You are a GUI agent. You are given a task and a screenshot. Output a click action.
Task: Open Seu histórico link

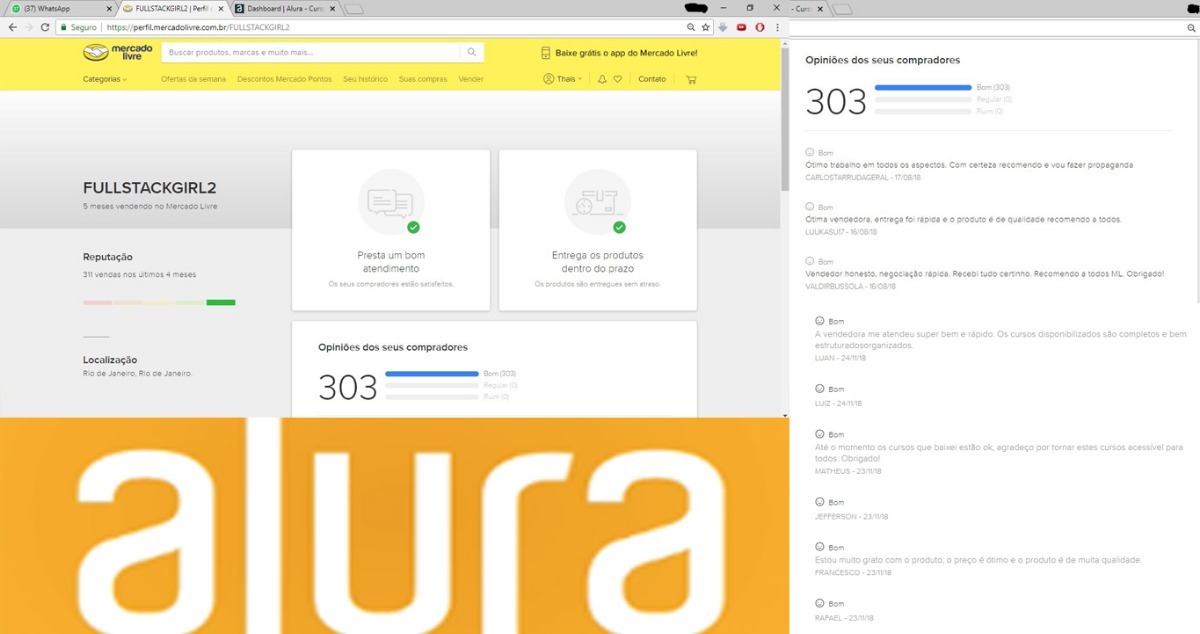pos(365,79)
